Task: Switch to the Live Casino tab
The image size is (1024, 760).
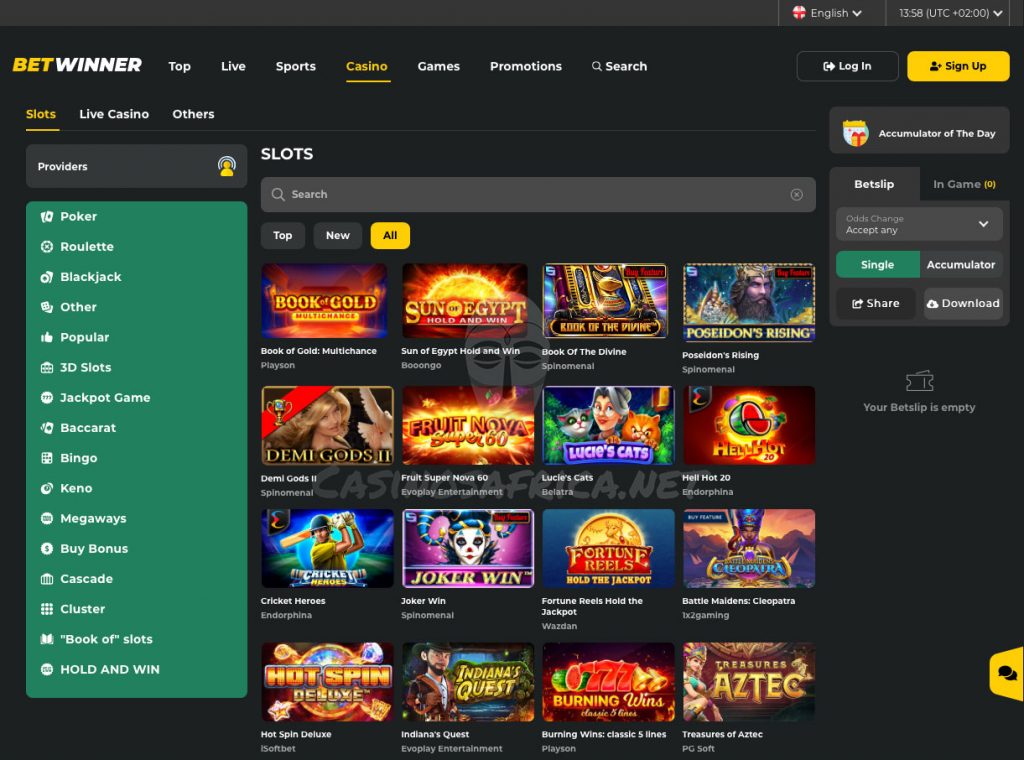Action: point(114,114)
